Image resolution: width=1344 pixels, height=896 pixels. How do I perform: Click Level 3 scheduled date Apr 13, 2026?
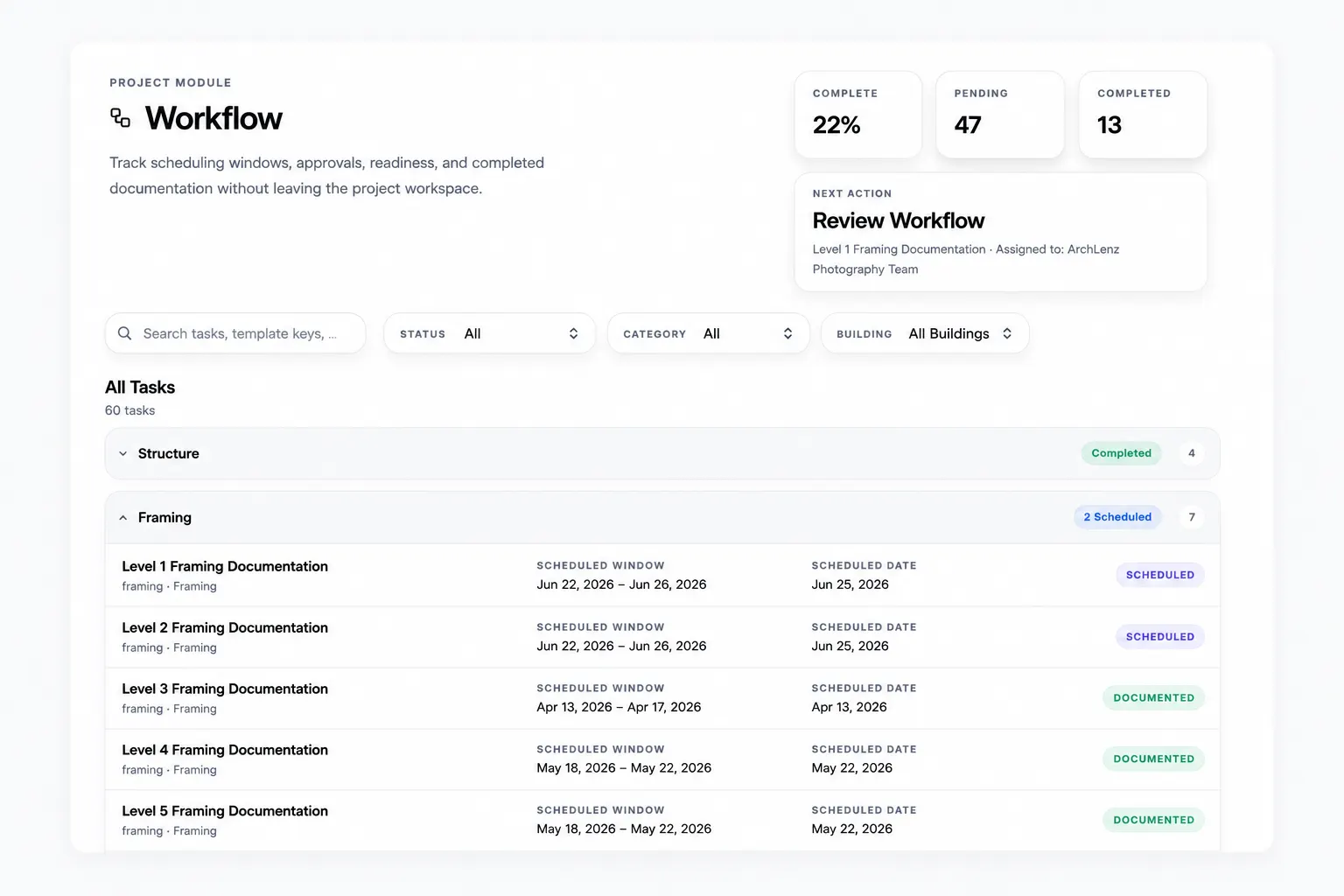click(x=849, y=707)
